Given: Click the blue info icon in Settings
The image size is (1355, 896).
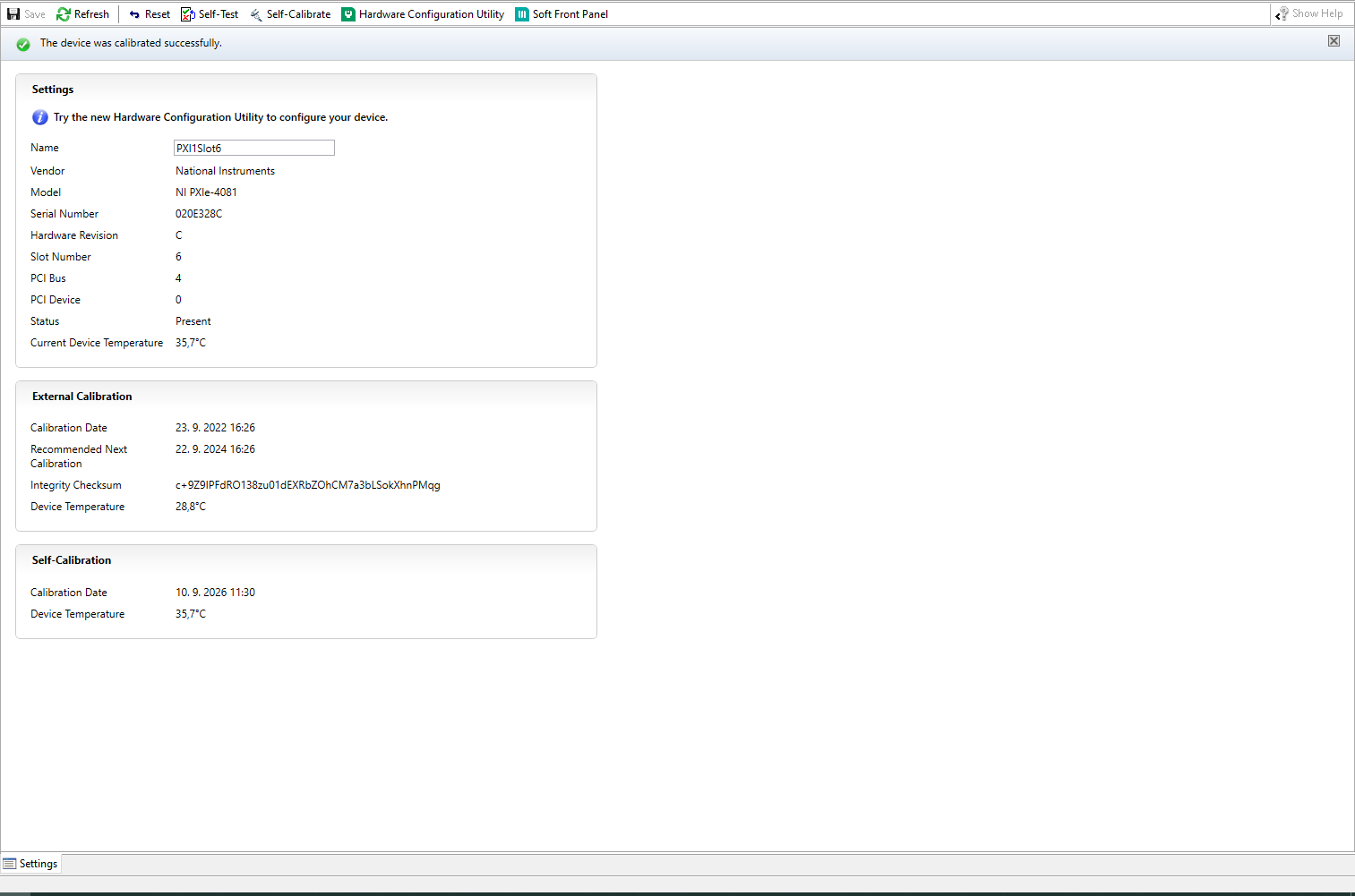Looking at the screenshot, I should 40,117.
